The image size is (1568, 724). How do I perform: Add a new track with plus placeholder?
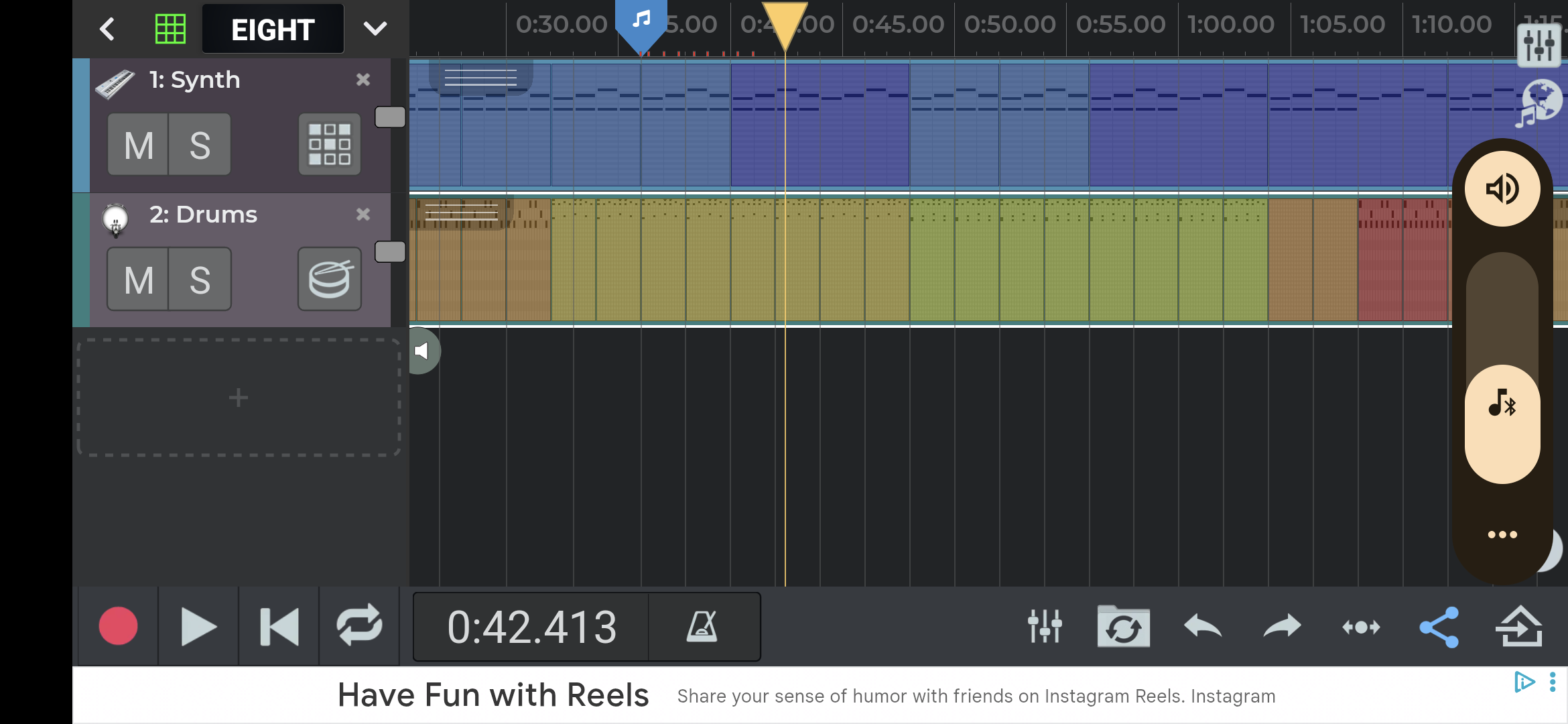239,398
